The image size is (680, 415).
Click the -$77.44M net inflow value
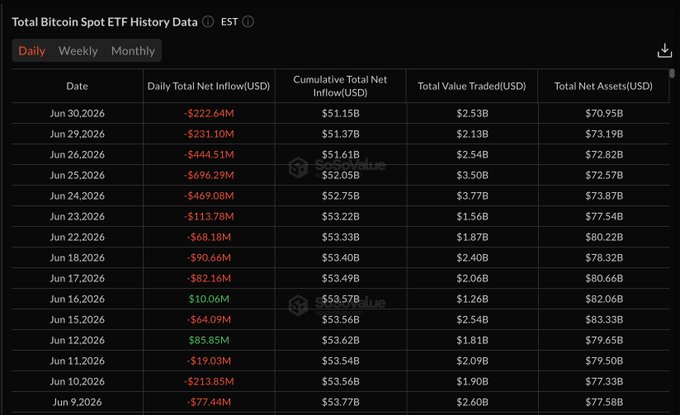tap(209, 402)
